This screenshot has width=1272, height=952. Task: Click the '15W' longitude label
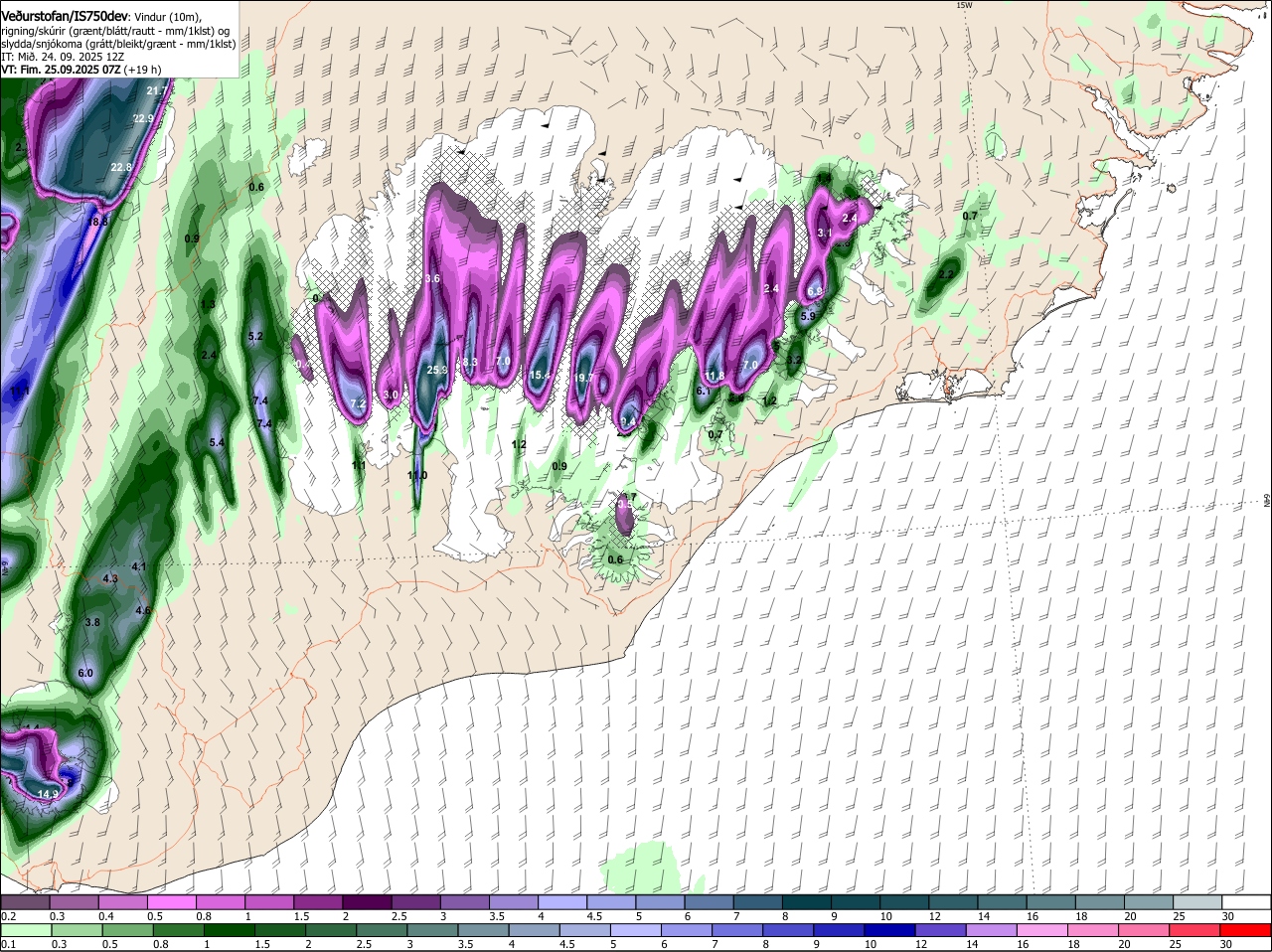[x=962, y=5]
